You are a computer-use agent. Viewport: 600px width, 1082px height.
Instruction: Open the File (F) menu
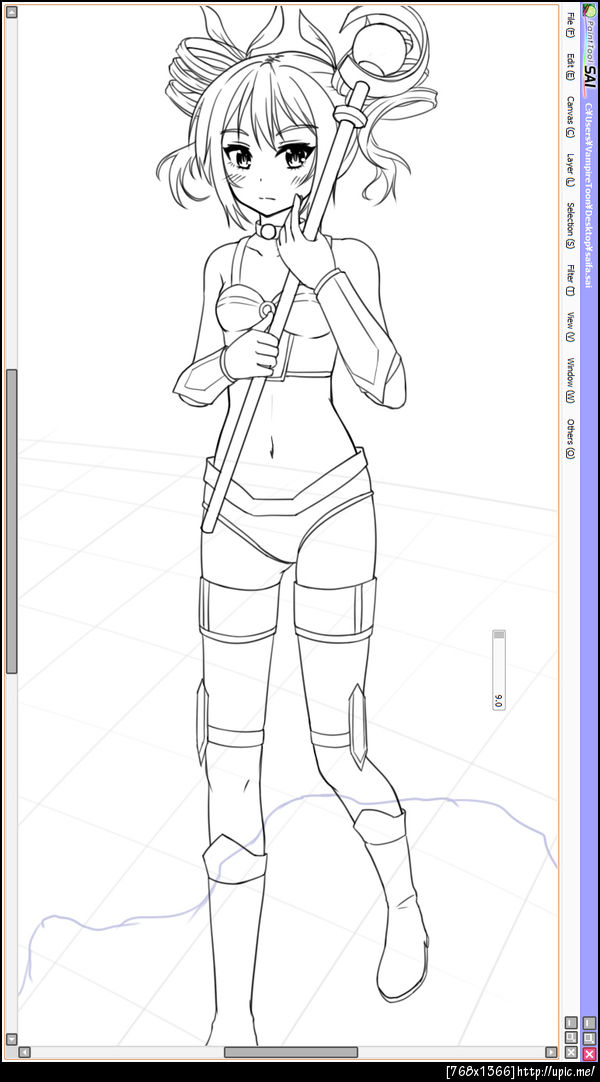click(x=570, y=24)
